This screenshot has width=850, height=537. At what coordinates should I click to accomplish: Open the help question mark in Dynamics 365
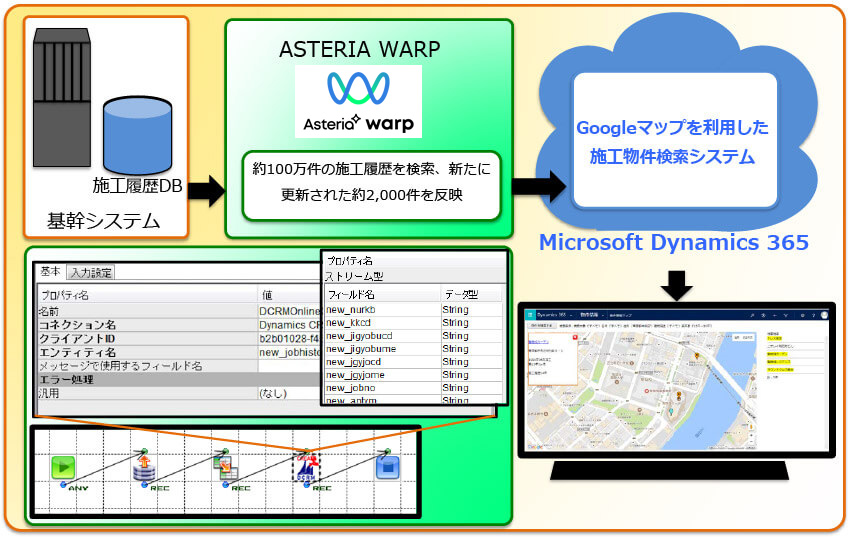click(814, 315)
